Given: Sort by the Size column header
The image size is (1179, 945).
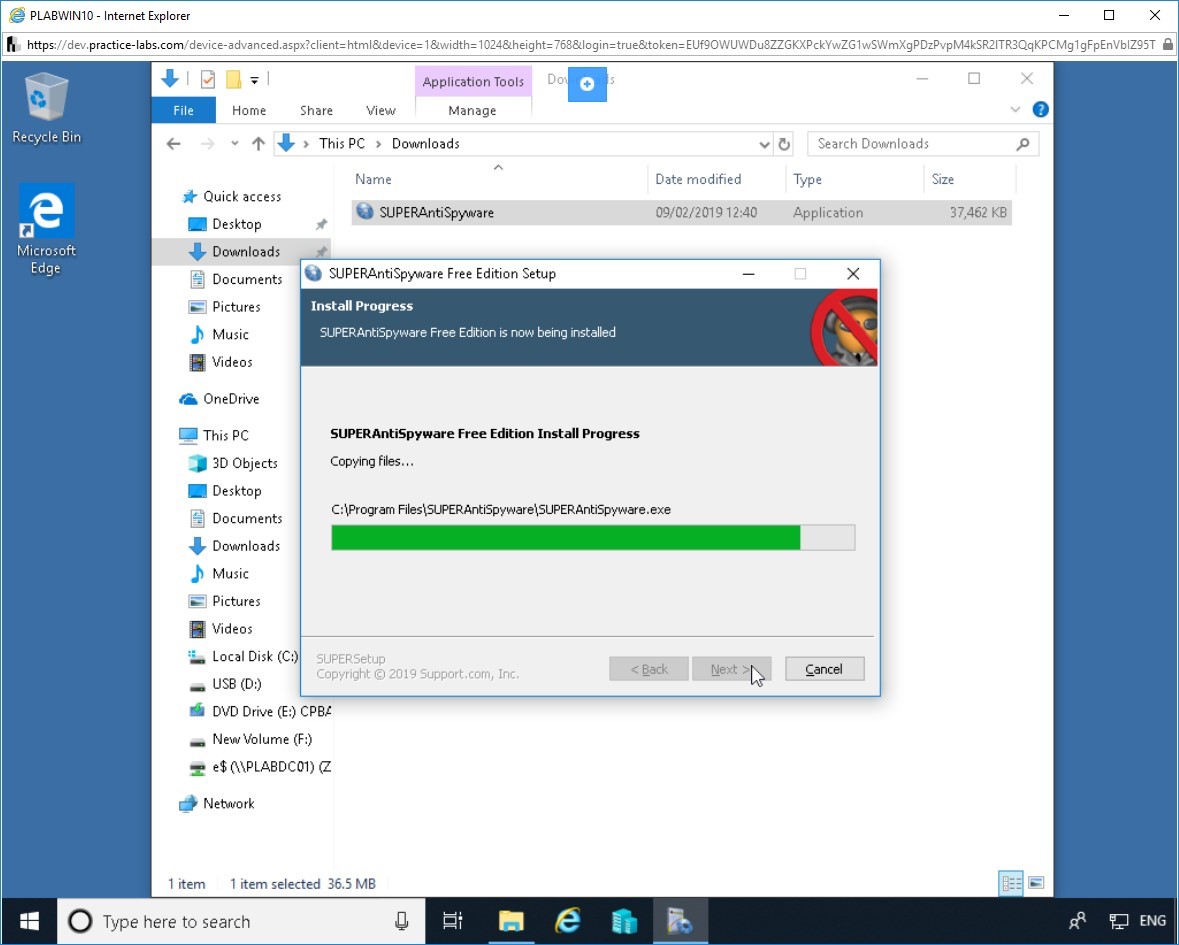Looking at the screenshot, I should coord(970,179).
